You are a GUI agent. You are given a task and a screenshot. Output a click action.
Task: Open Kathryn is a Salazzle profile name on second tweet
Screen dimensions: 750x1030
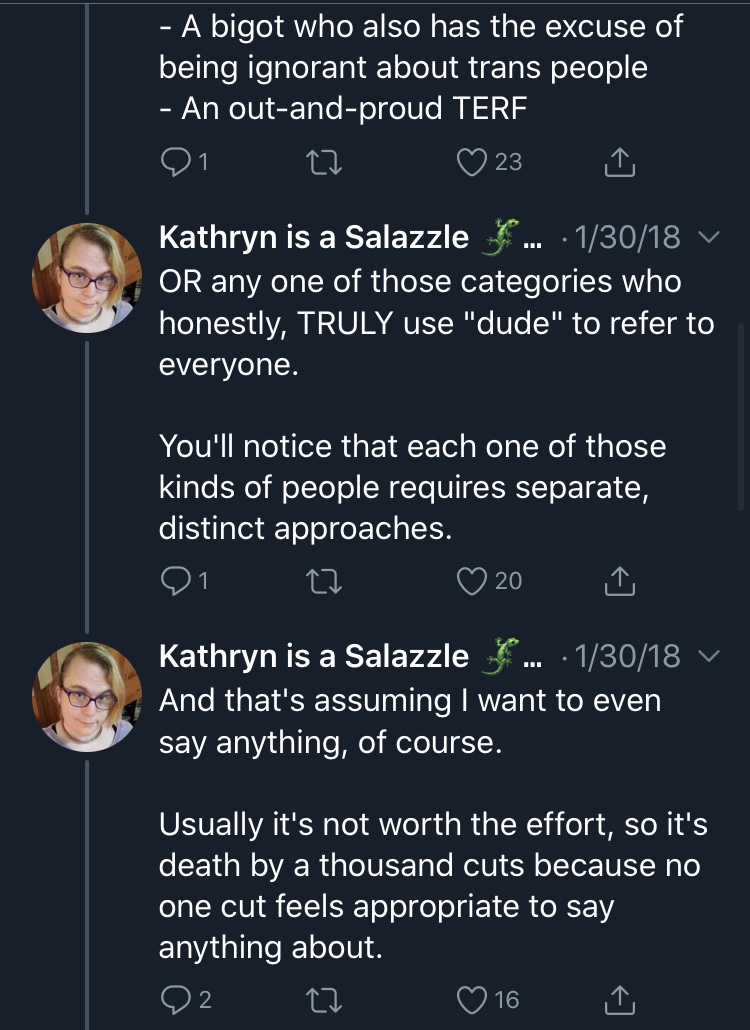314,237
